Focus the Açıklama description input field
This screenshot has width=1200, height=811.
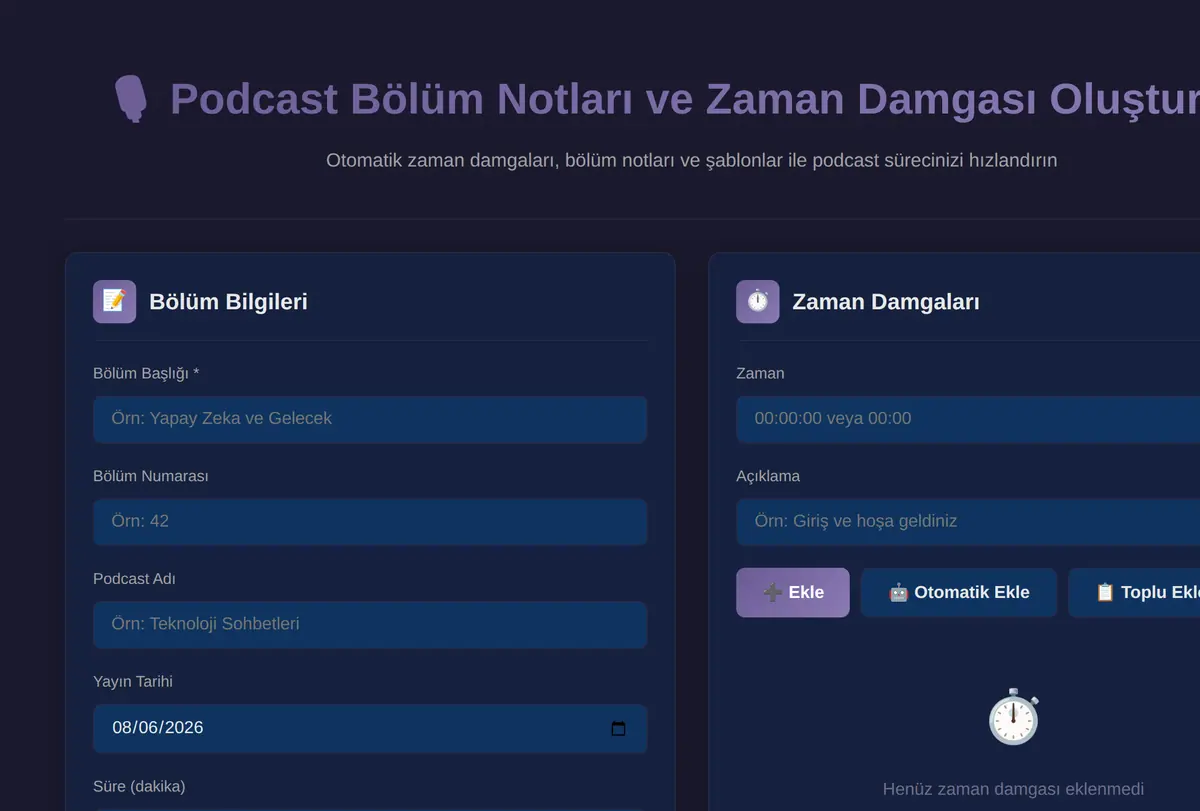pyautogui.click(x=968, y=521)
